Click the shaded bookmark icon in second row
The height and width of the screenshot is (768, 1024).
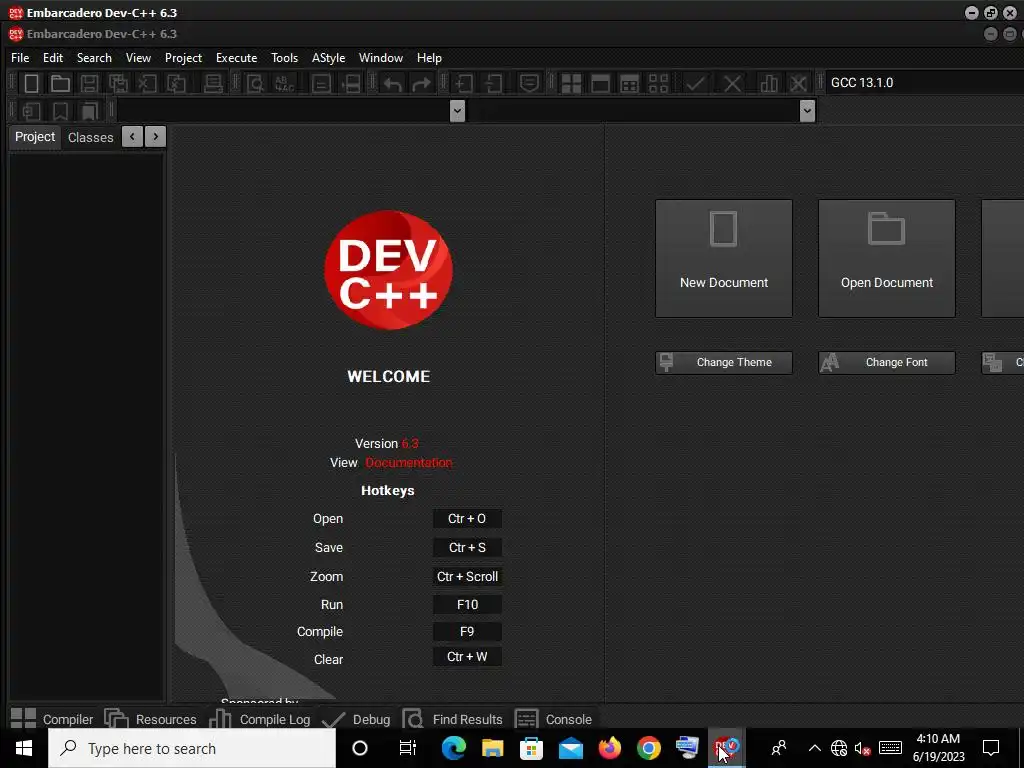pos(89,112)
